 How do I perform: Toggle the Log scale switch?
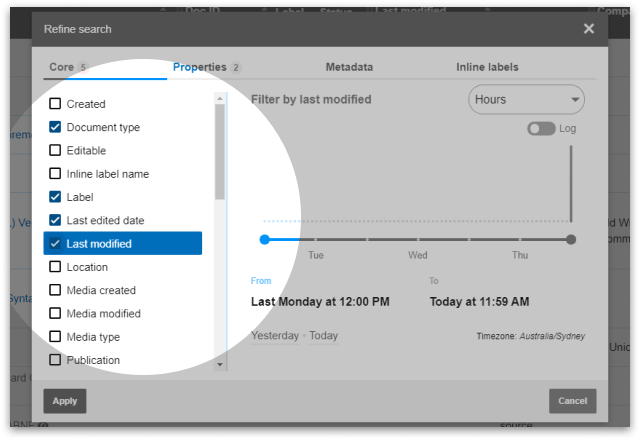point(541,129)
